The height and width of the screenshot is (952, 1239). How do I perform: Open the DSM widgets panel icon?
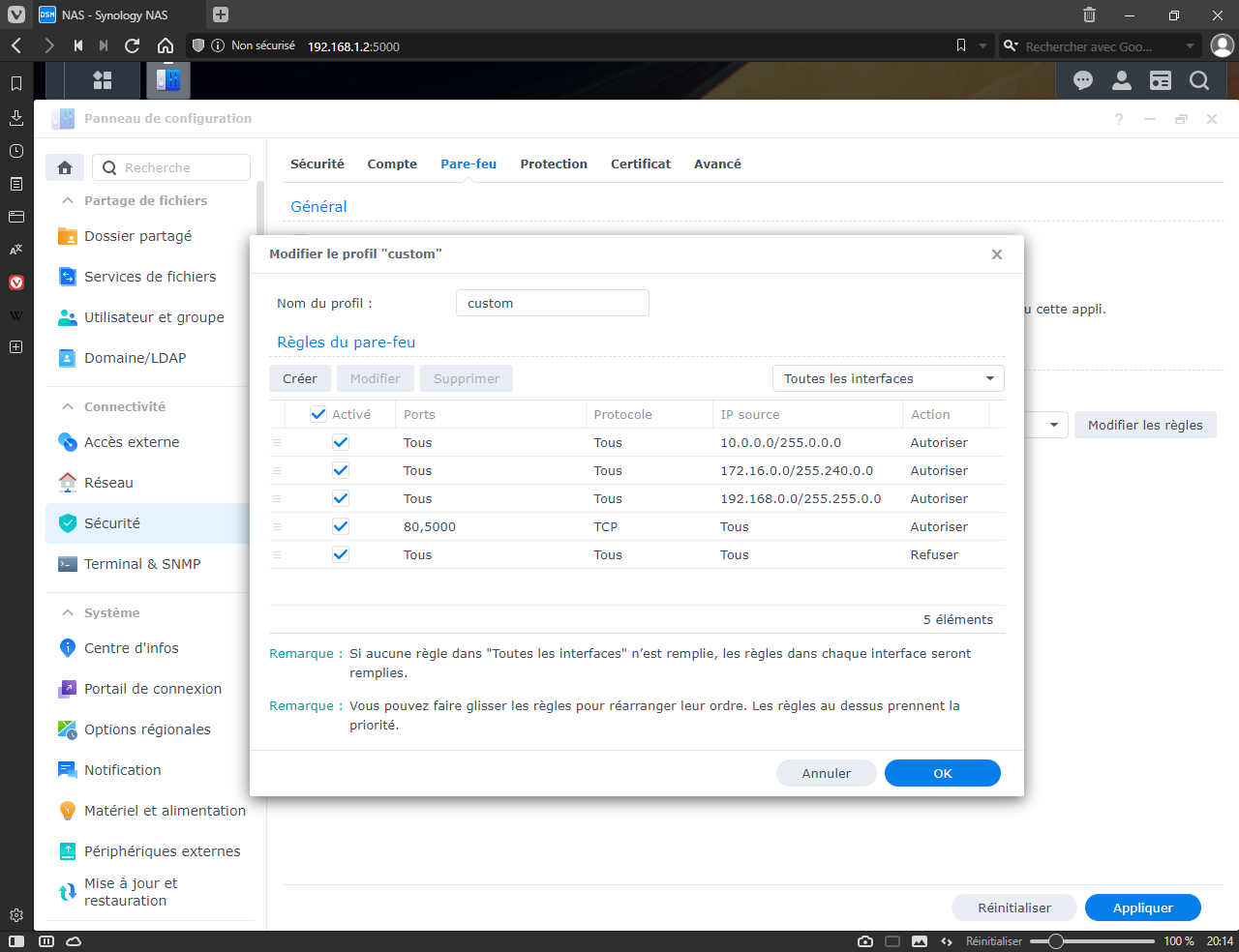pos(1161,81)
